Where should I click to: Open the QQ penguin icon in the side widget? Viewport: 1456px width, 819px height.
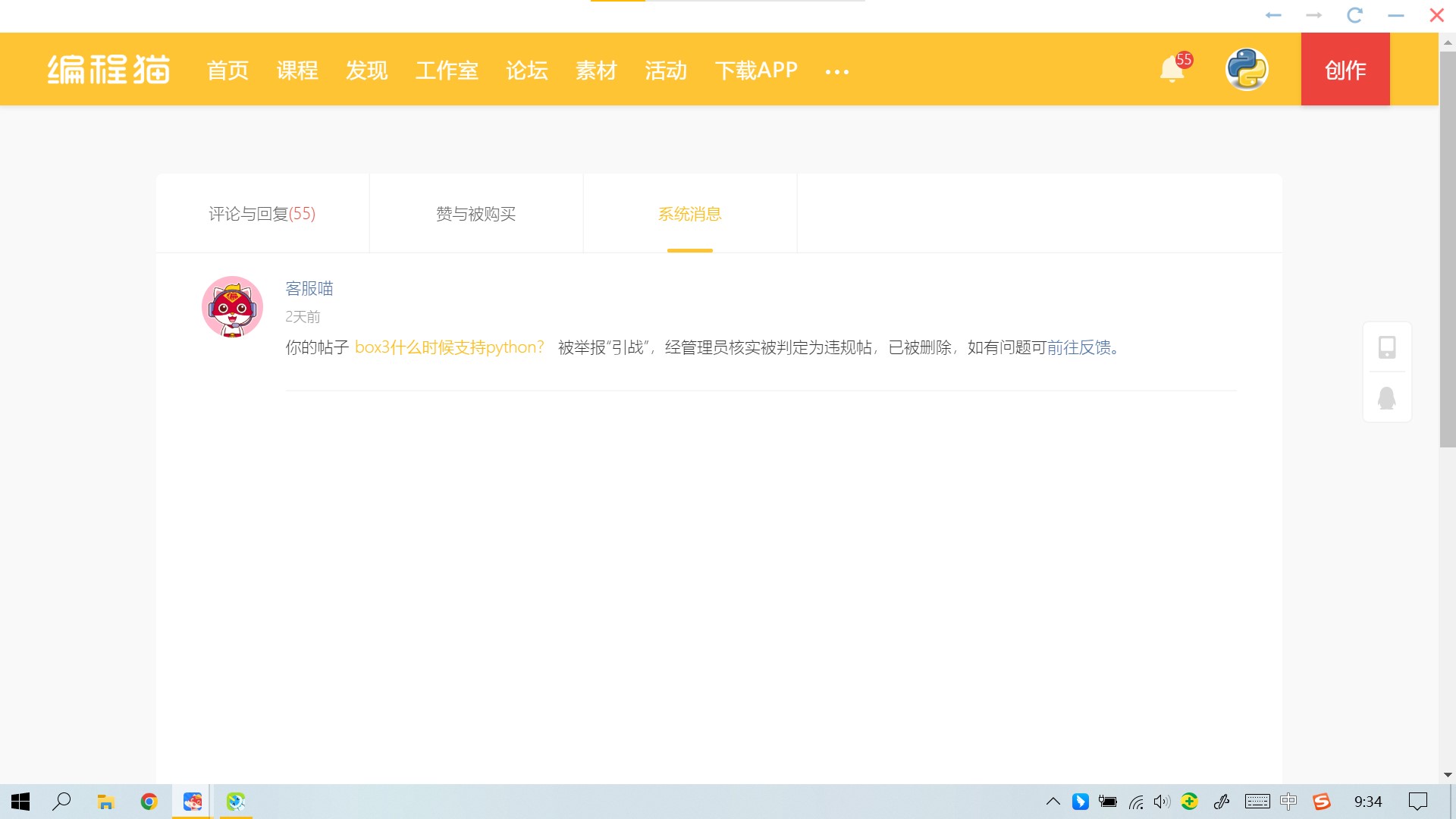[1387, 397]
